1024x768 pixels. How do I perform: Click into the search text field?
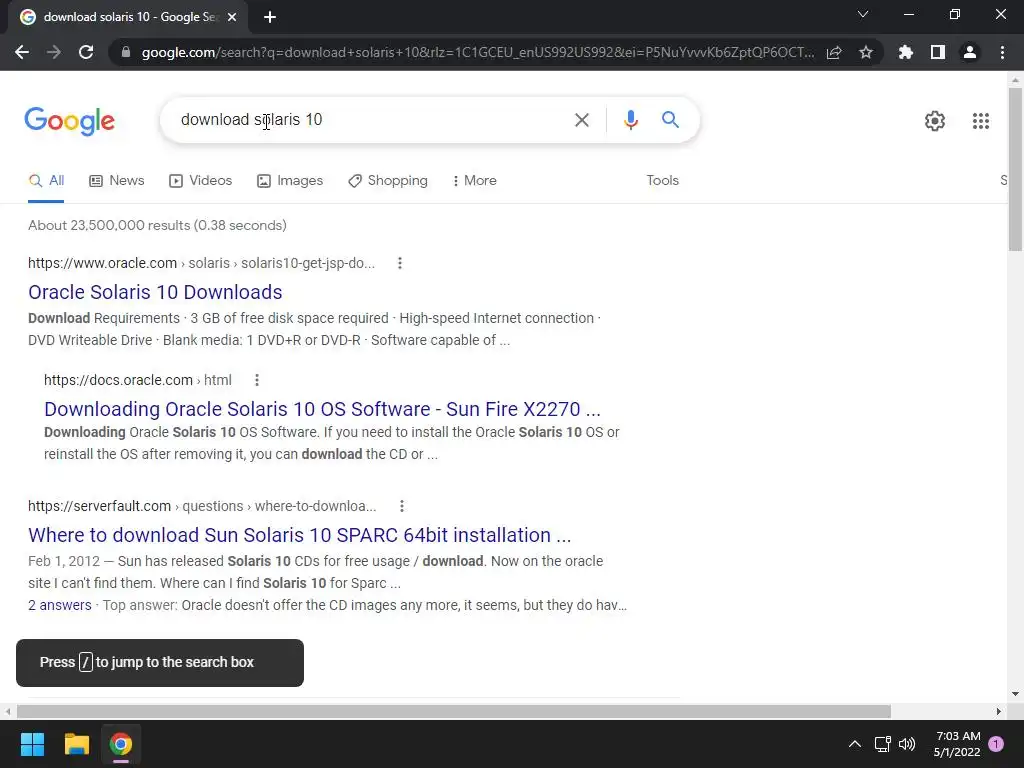(x=366, y=120)
